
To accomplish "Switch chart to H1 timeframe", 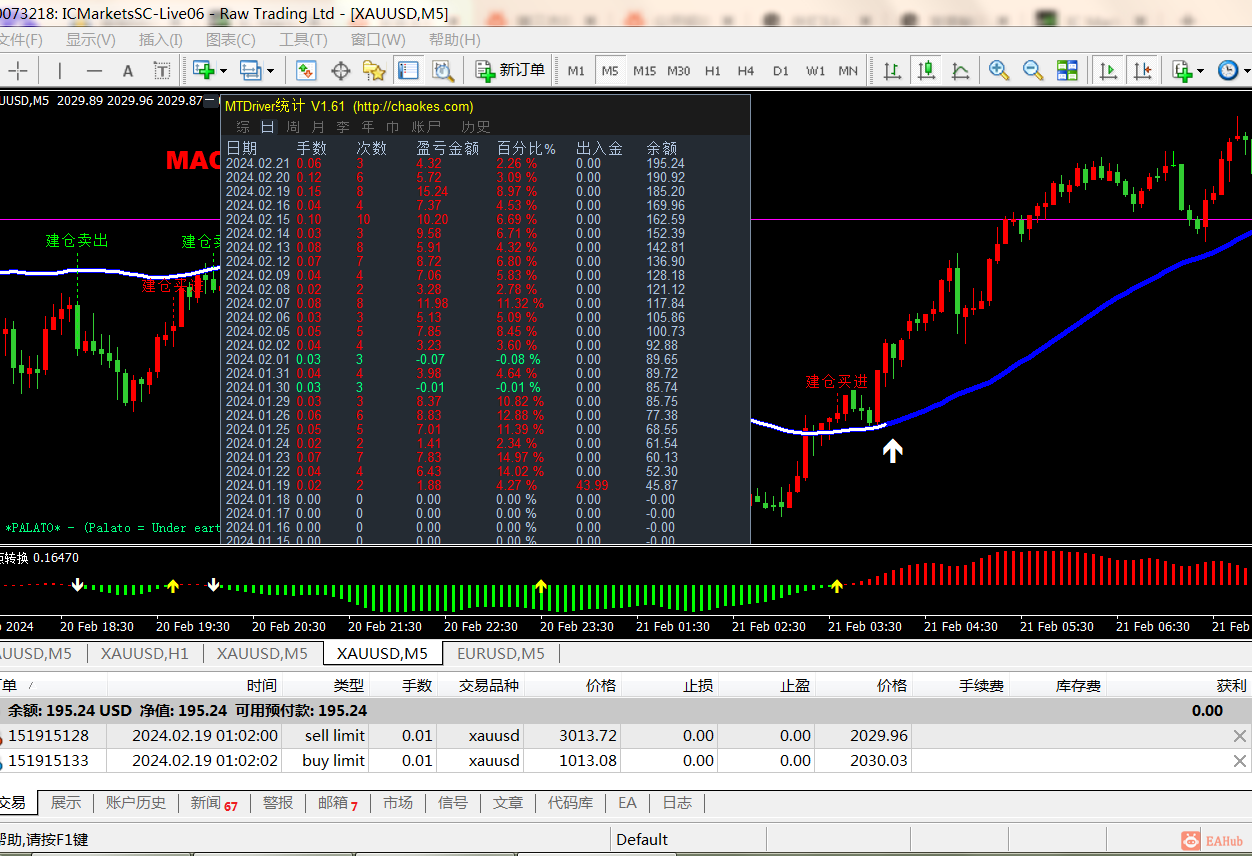I will pos(712,70).
